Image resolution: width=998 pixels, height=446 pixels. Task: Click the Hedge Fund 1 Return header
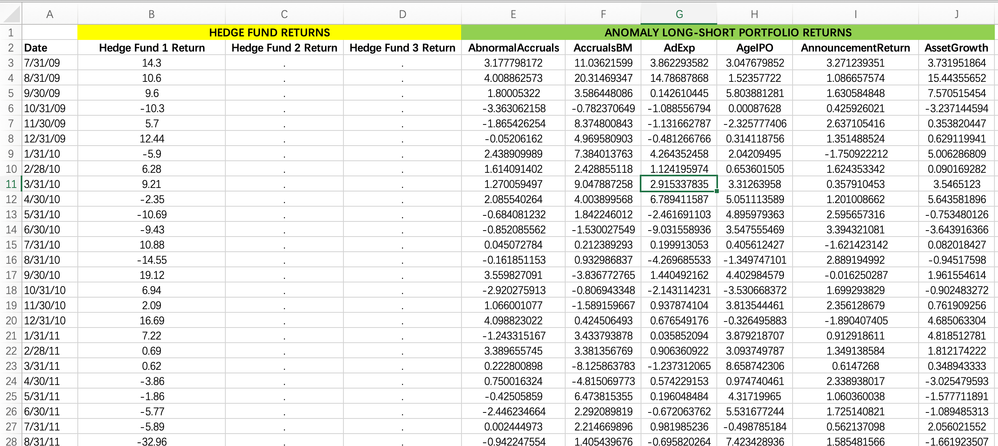tap(151, 48)
